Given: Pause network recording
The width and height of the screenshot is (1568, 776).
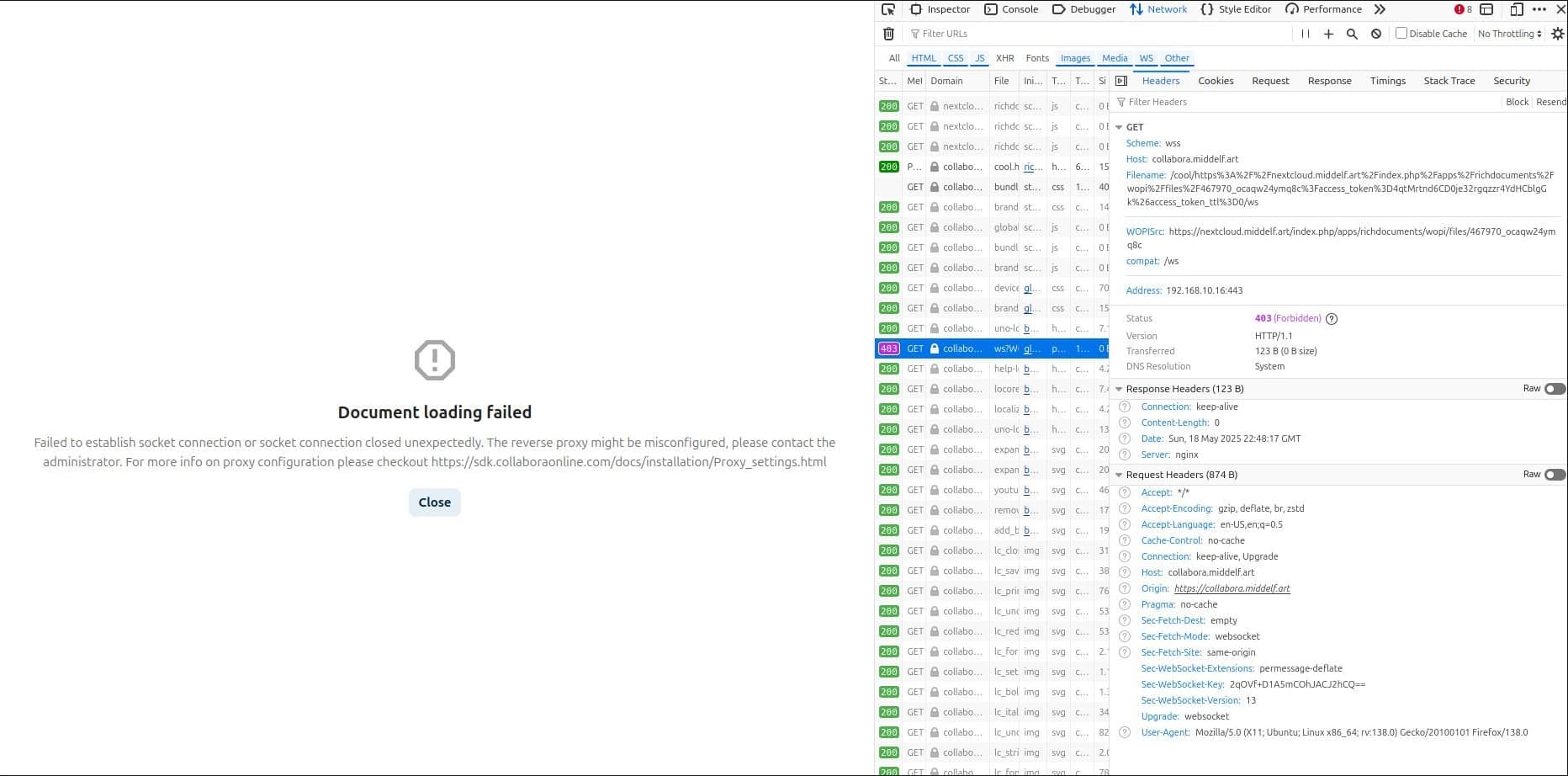Looking at the screenshot, I should click(1306, 34).
